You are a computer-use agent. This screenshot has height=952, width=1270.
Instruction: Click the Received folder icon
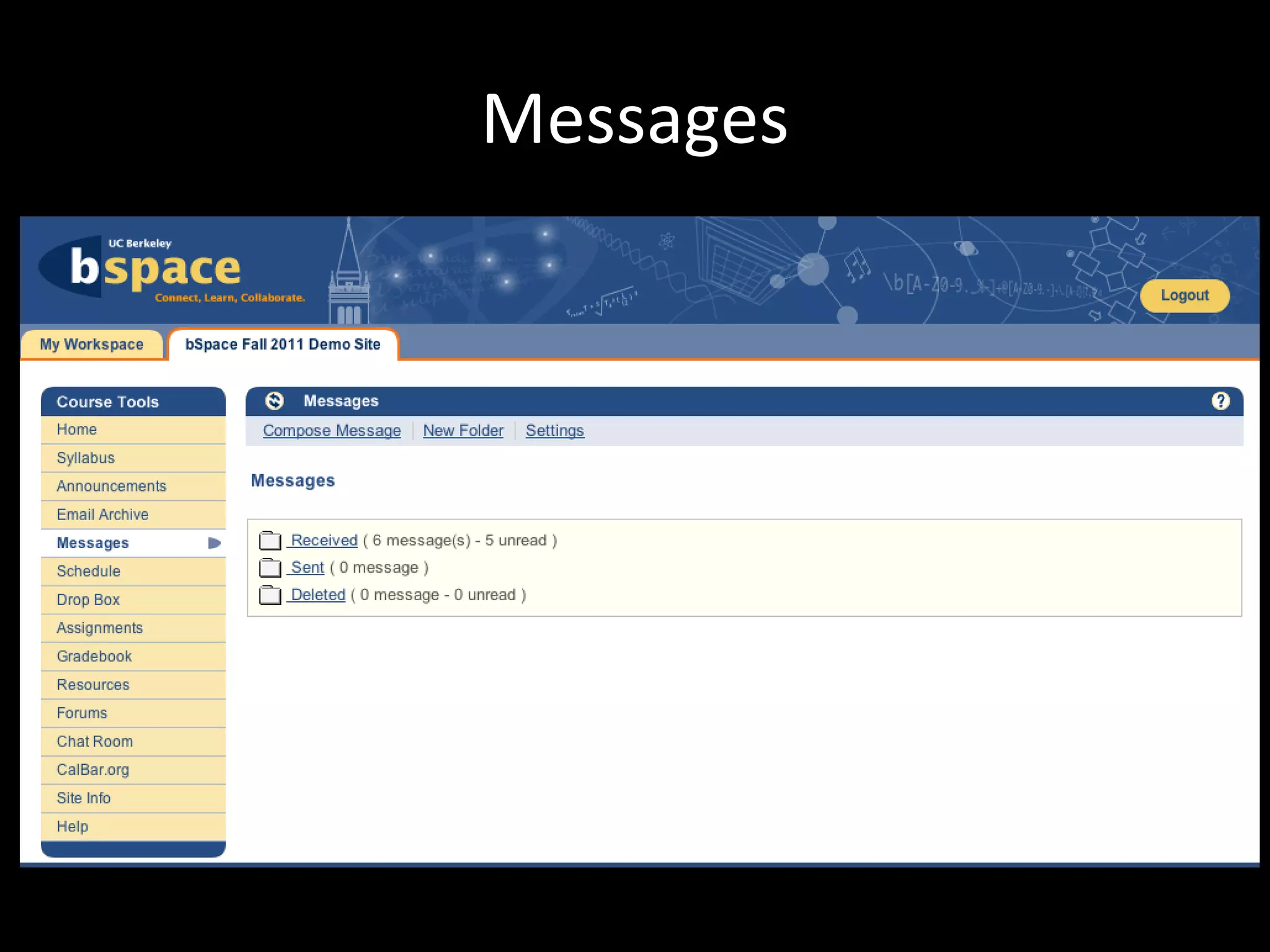(x=270, y=540)
